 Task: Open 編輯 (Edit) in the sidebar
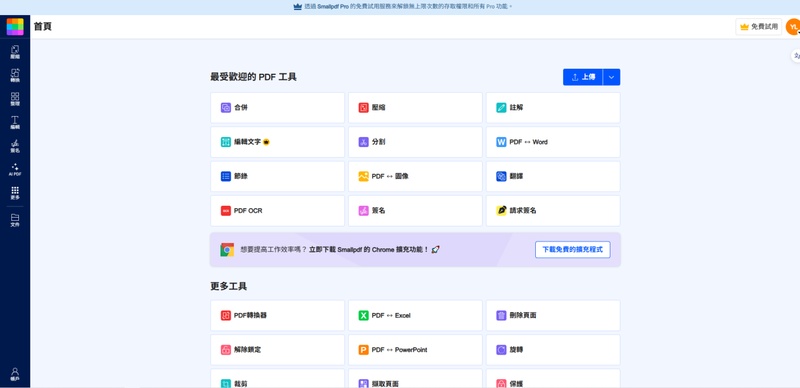15,123
